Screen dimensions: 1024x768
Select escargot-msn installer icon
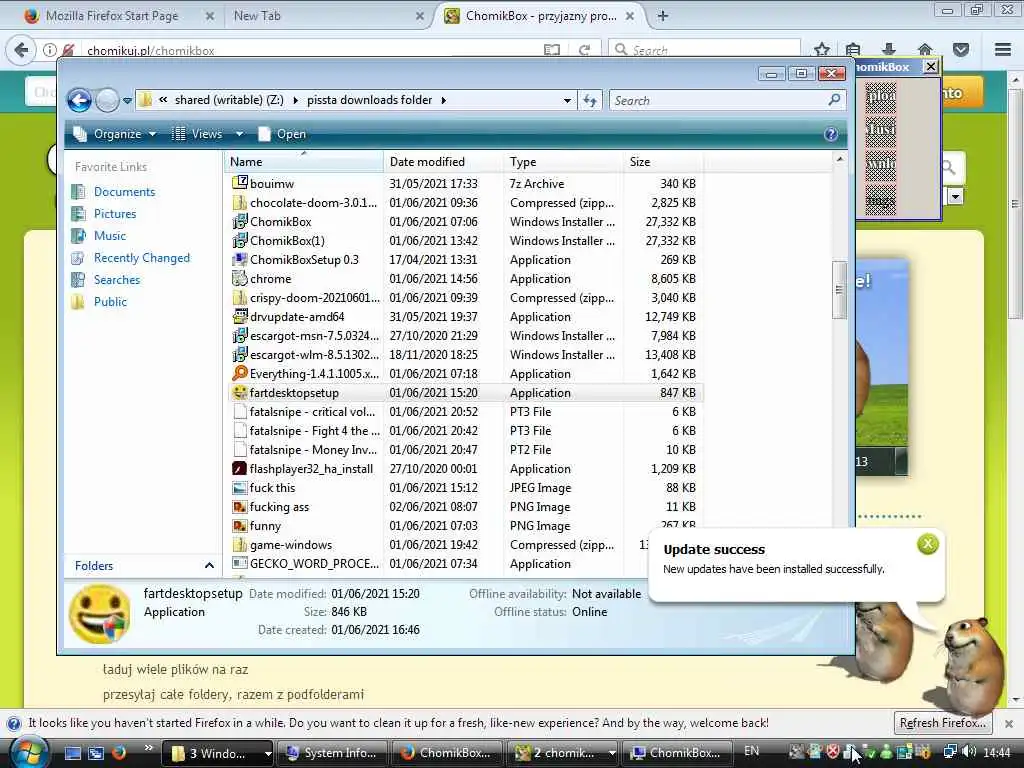pos(240,336)
